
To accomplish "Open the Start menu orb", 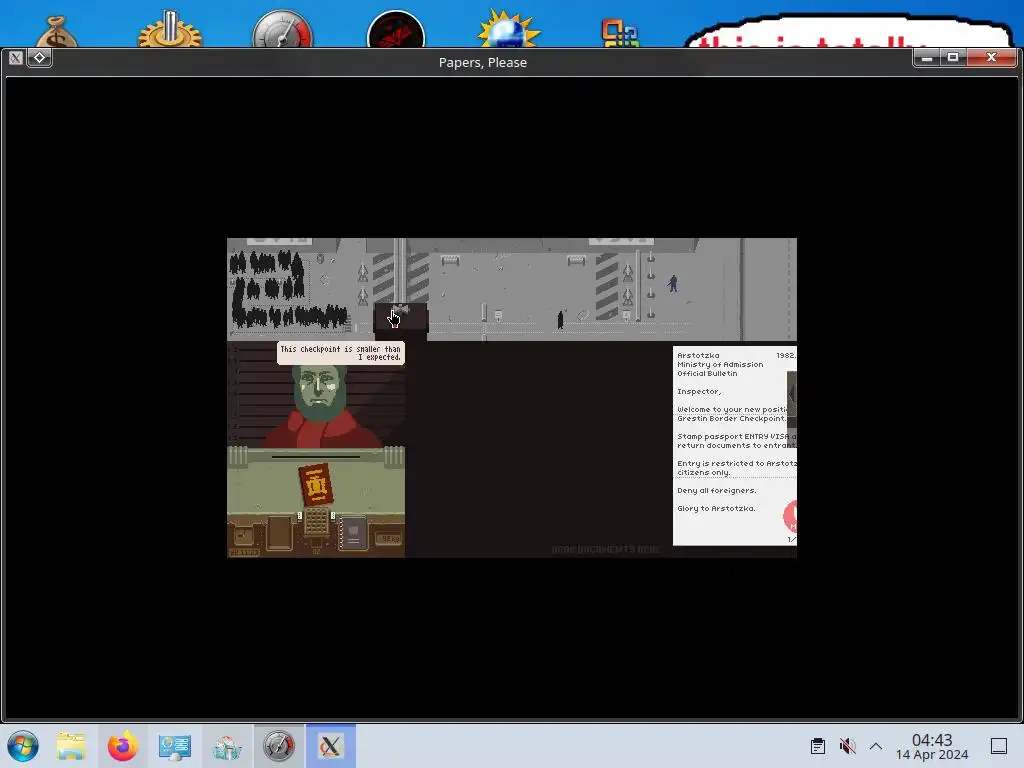I will click(x=23, y=746).
